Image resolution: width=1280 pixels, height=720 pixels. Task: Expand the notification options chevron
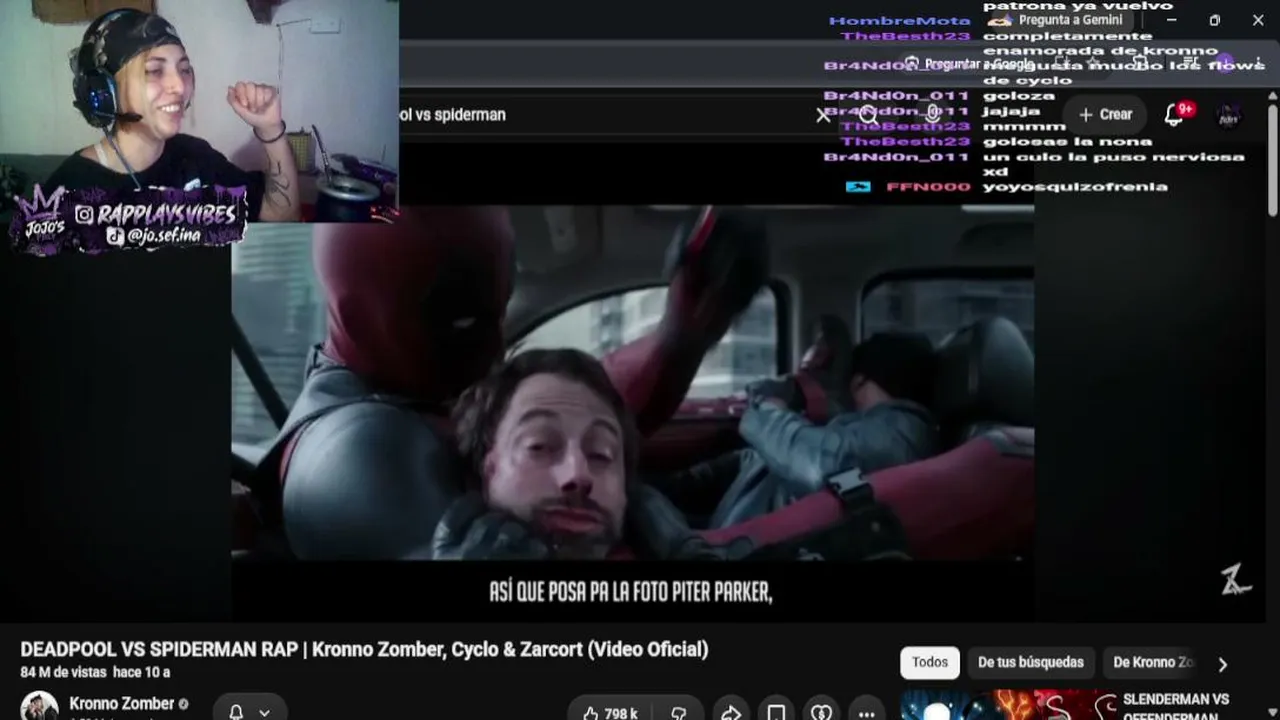[x=265, y=713]
